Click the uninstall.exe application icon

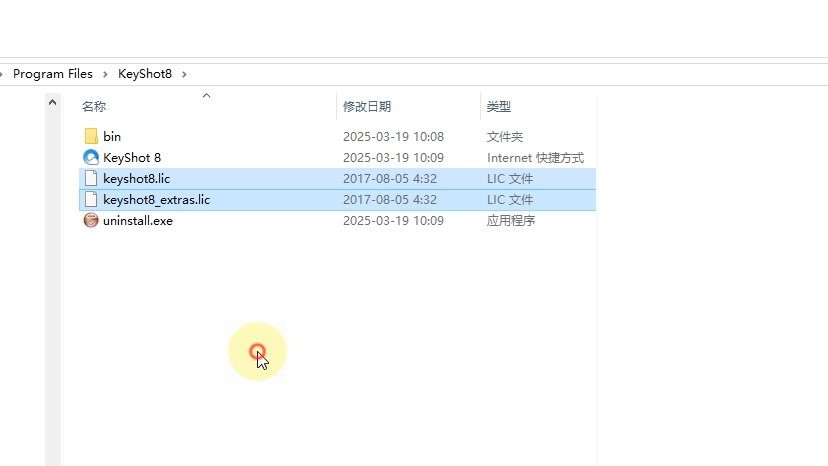(x=91, y=220)
